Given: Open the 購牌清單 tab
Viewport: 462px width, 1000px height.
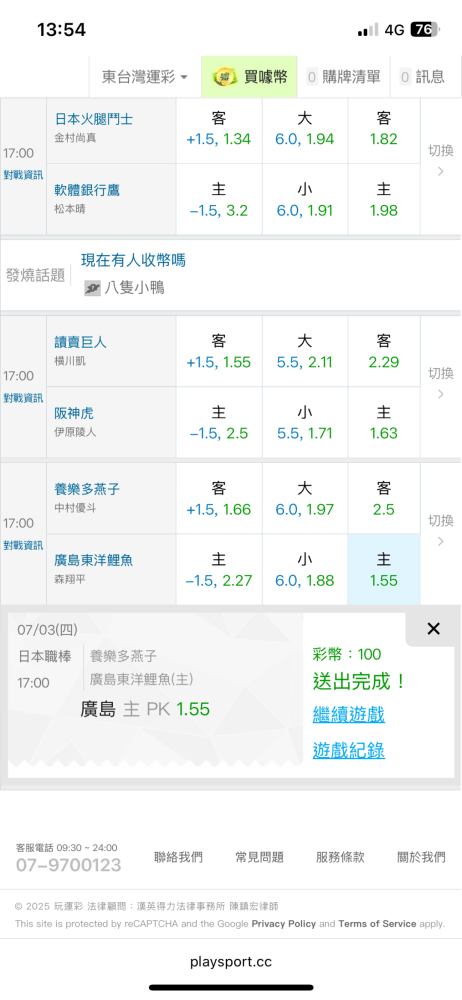Looking at the screenshot, I should pyautogui.click(x=344, y=77).
